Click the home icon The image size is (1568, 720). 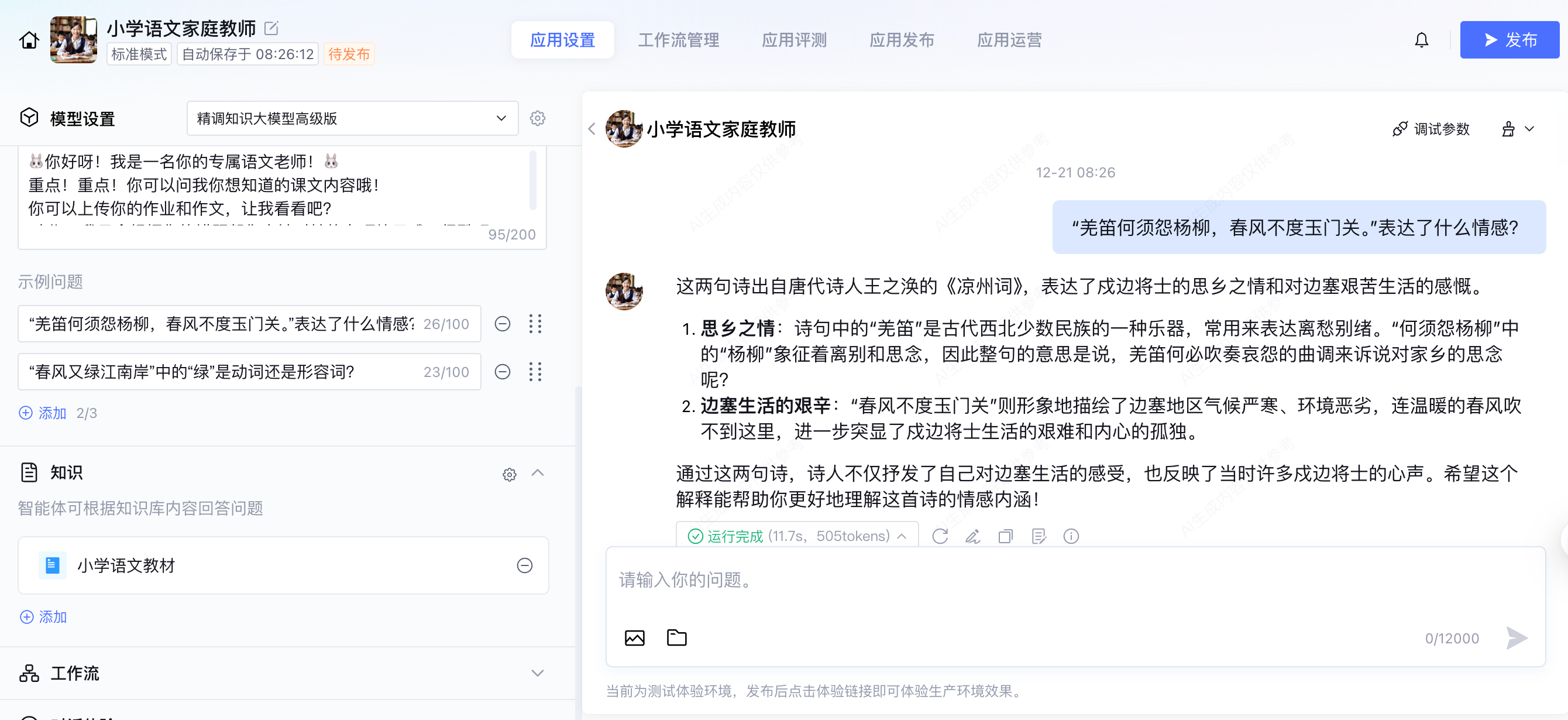pos(29,40)
